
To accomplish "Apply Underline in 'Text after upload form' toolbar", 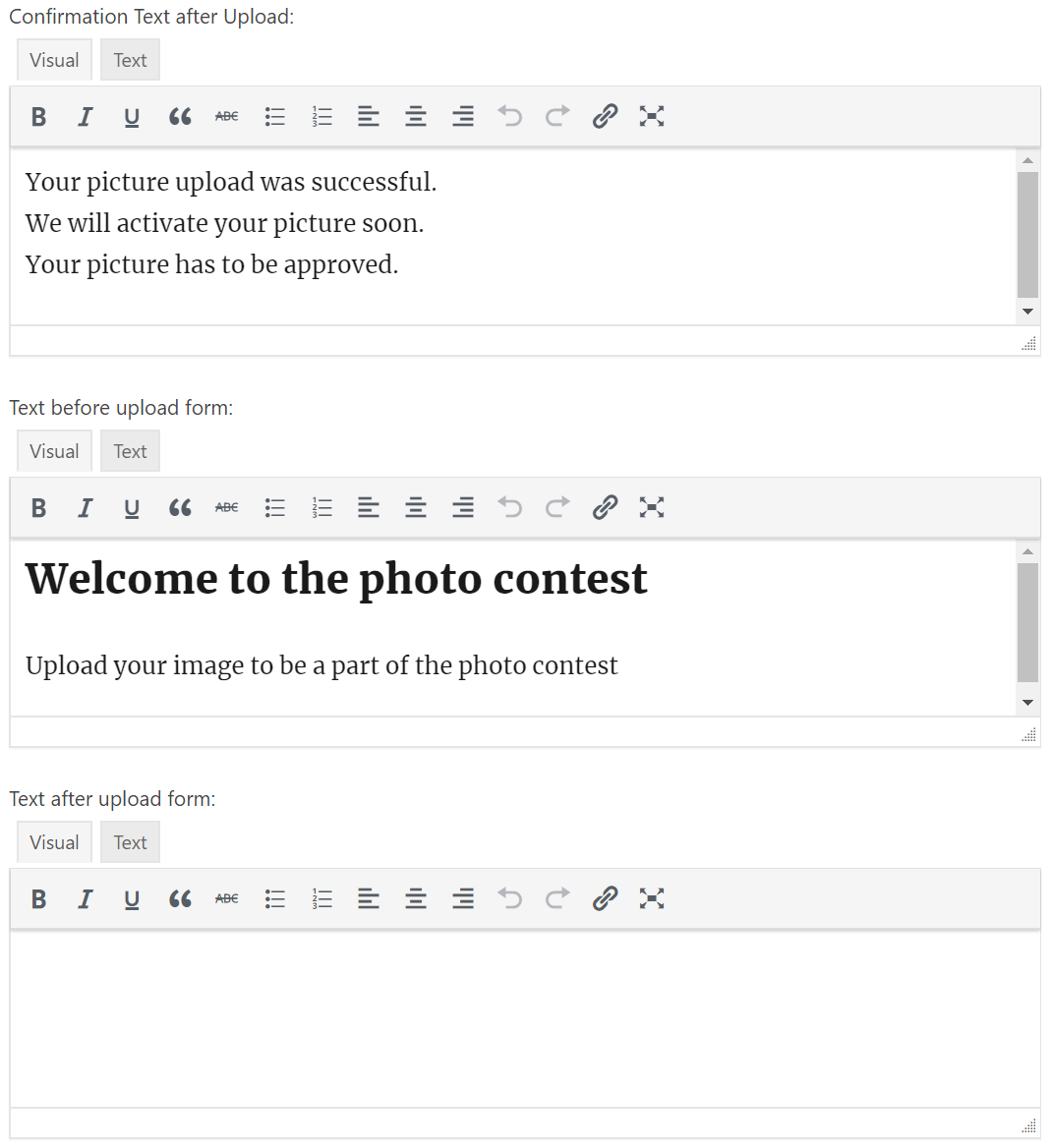I will tap(132, 898).
